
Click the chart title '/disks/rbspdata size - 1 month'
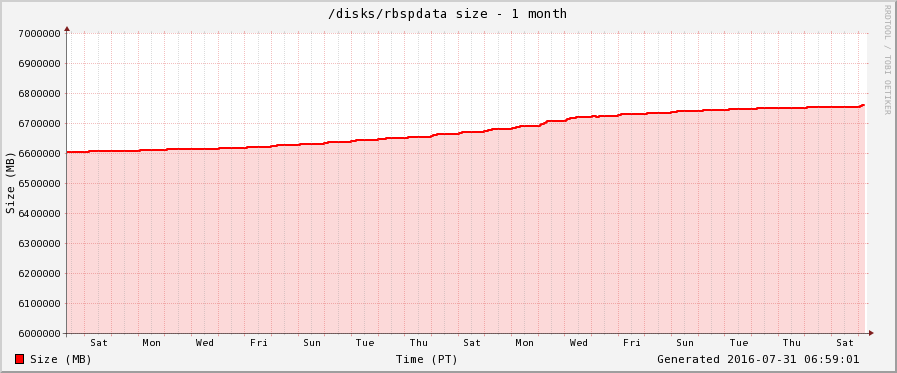click(447, 13)
